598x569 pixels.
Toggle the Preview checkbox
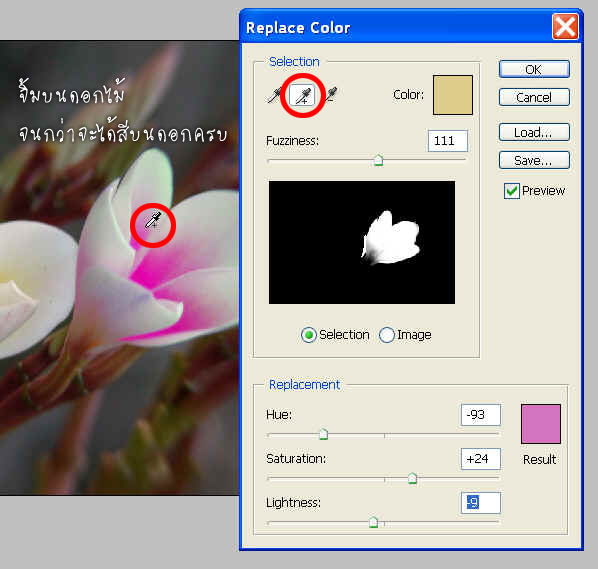click(511, 191)
